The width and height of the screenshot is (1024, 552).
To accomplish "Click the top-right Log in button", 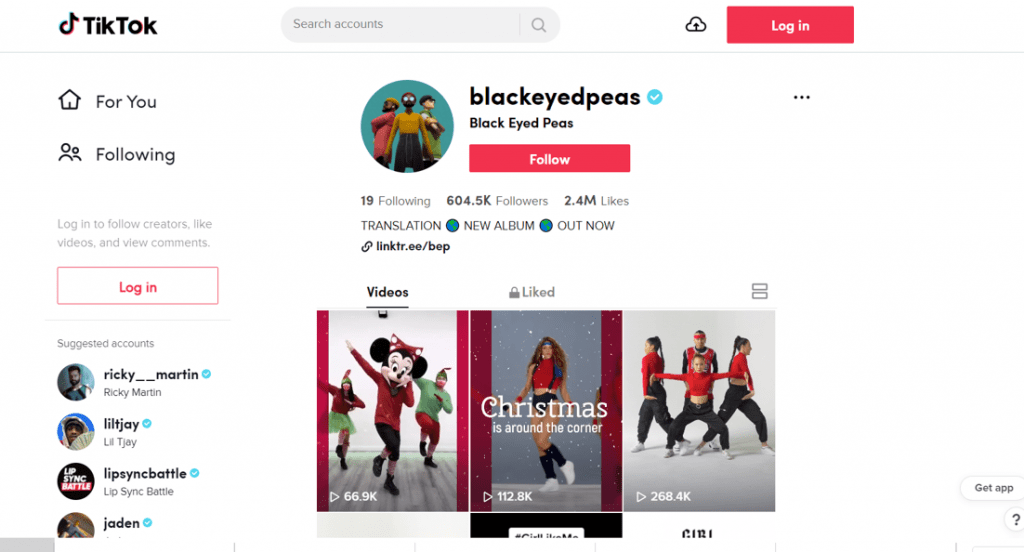I will click(x=790, y=25).
